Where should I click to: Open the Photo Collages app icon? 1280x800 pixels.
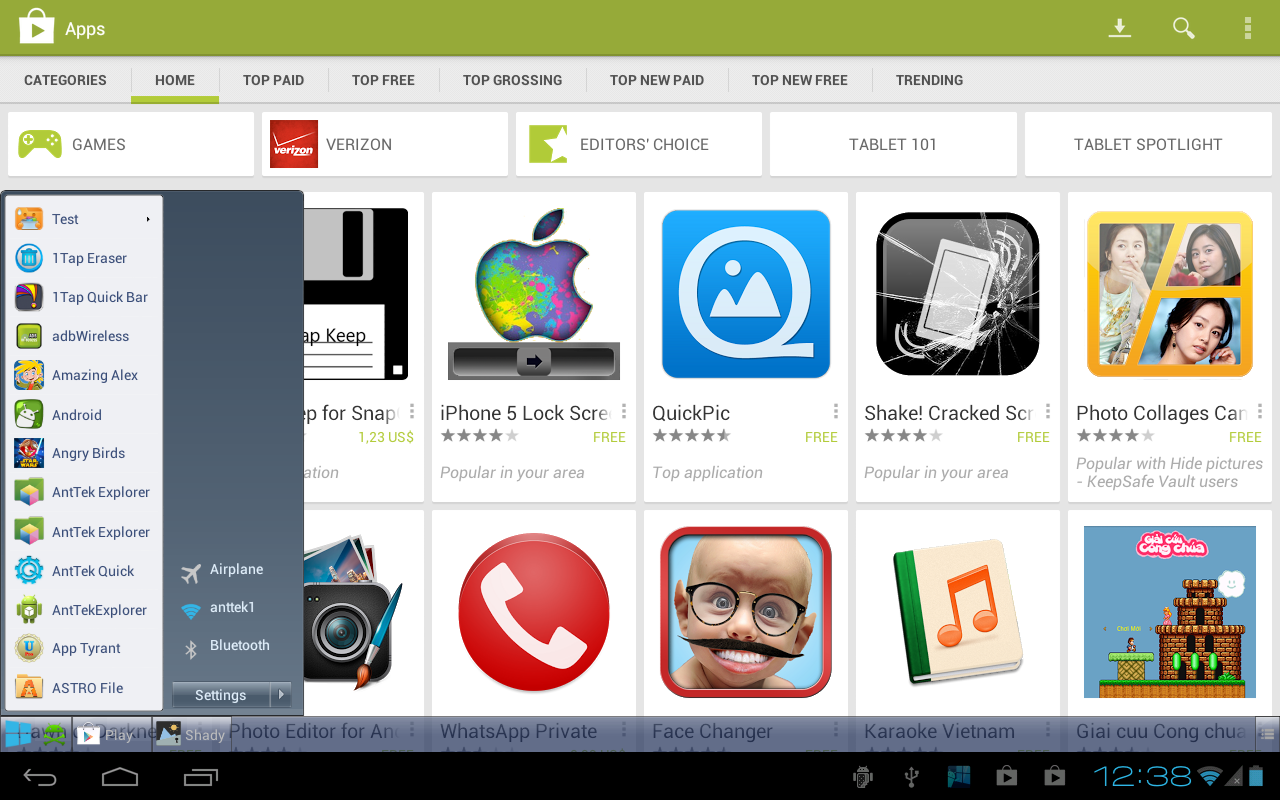pos(1169,293)
